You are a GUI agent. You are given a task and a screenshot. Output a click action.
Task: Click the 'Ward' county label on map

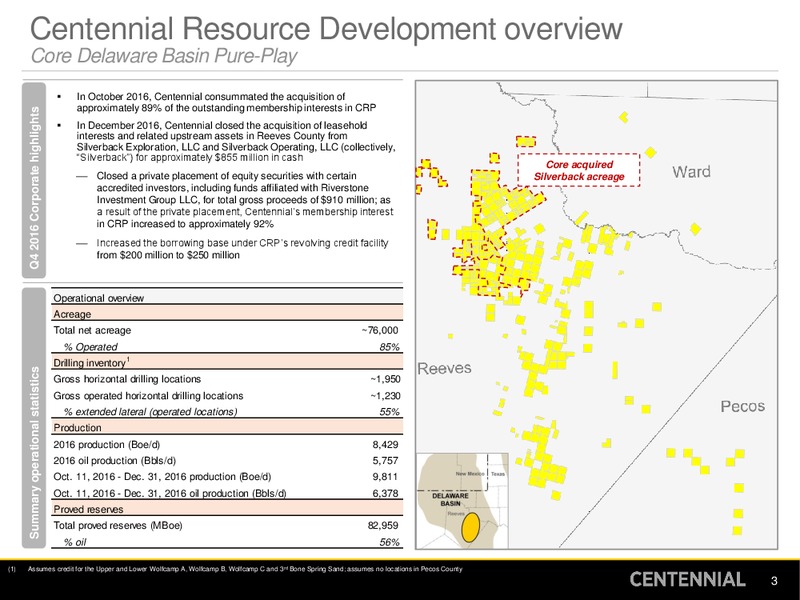coord(691,171)
